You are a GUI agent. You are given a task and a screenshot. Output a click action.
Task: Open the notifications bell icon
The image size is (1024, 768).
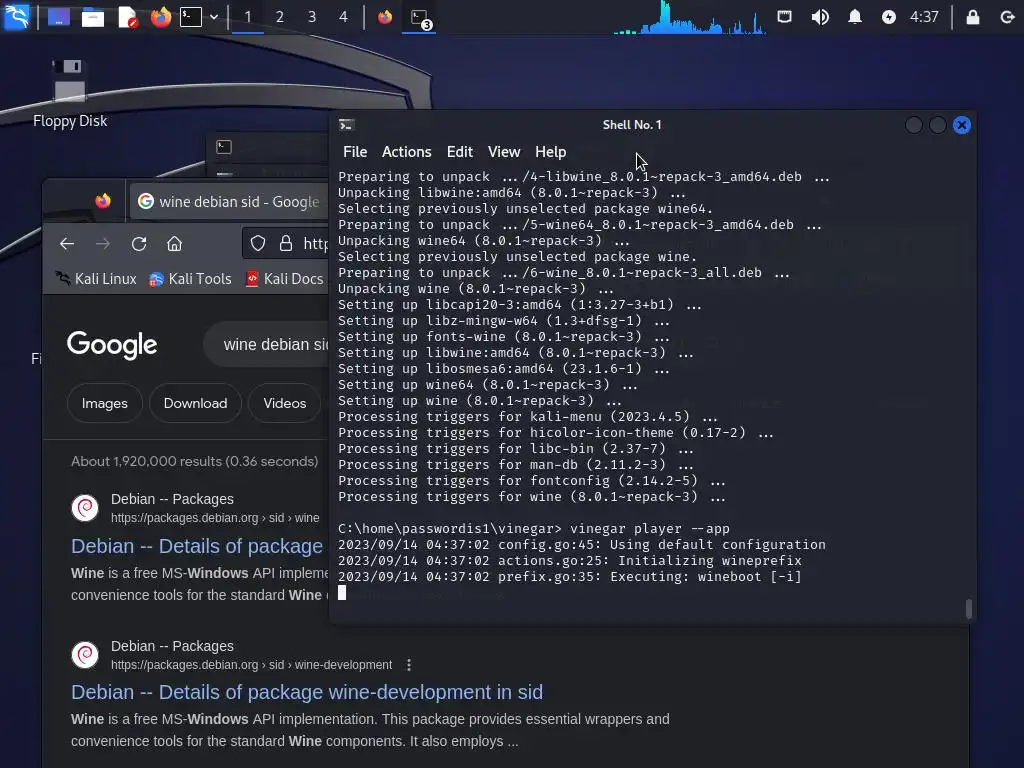pos(854,16)
